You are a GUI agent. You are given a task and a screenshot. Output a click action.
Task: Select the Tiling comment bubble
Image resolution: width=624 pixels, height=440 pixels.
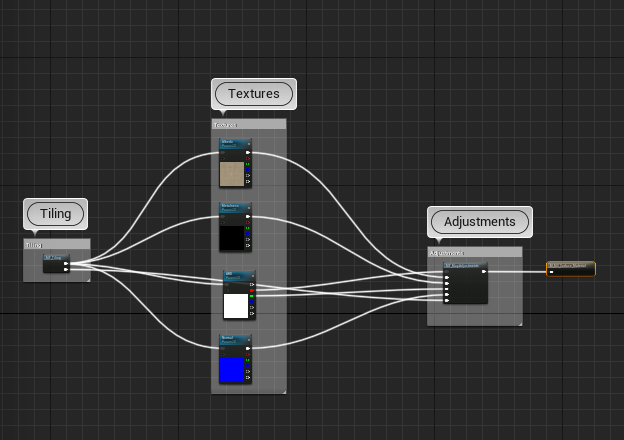point(55,214)
